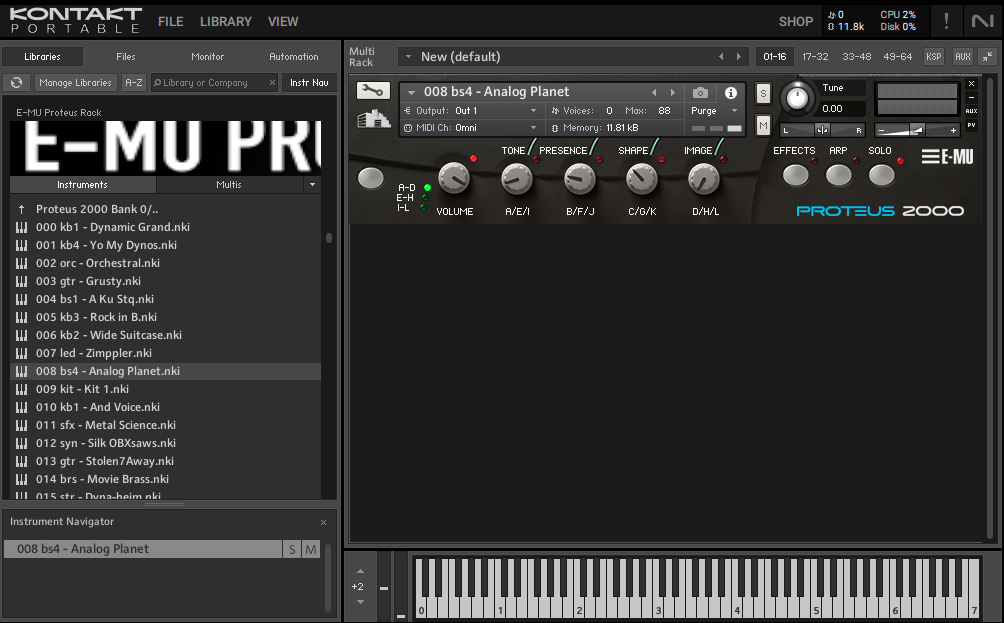This screenshot has height=623, width=1004.
Task: Open VIEW menu
Action: coord(283,22)
